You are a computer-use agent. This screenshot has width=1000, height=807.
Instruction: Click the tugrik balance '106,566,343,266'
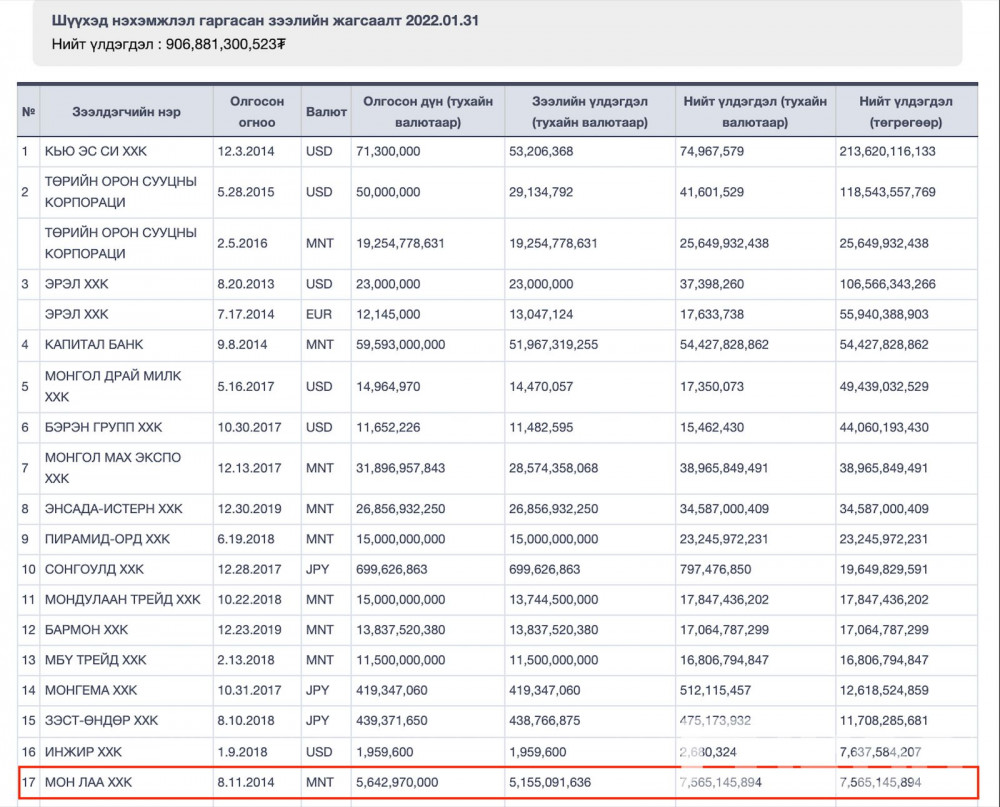tap(887, 284)
